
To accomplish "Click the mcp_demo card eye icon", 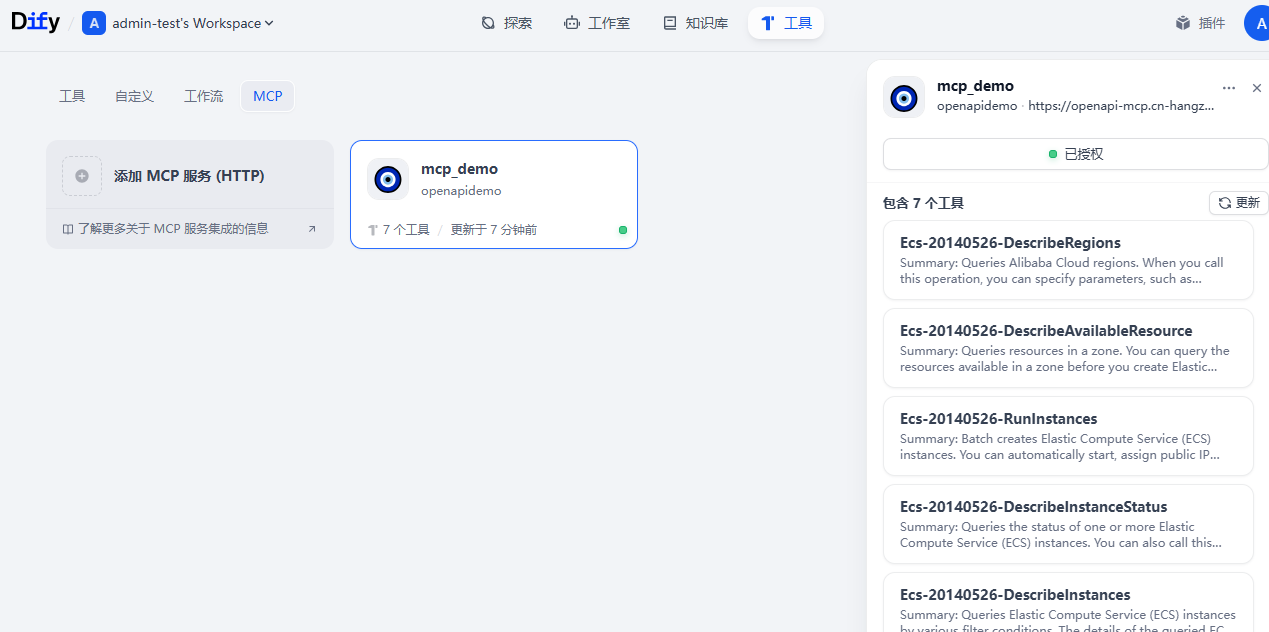I will pos(388,179).
